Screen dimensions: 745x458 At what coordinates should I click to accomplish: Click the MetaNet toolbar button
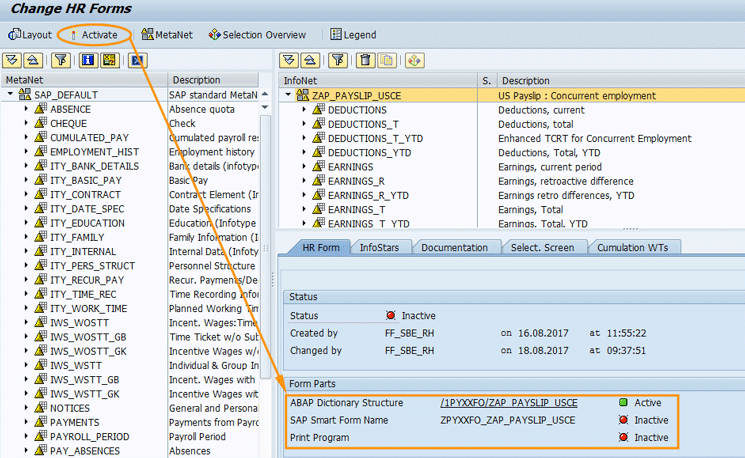(x=167, y=35)
